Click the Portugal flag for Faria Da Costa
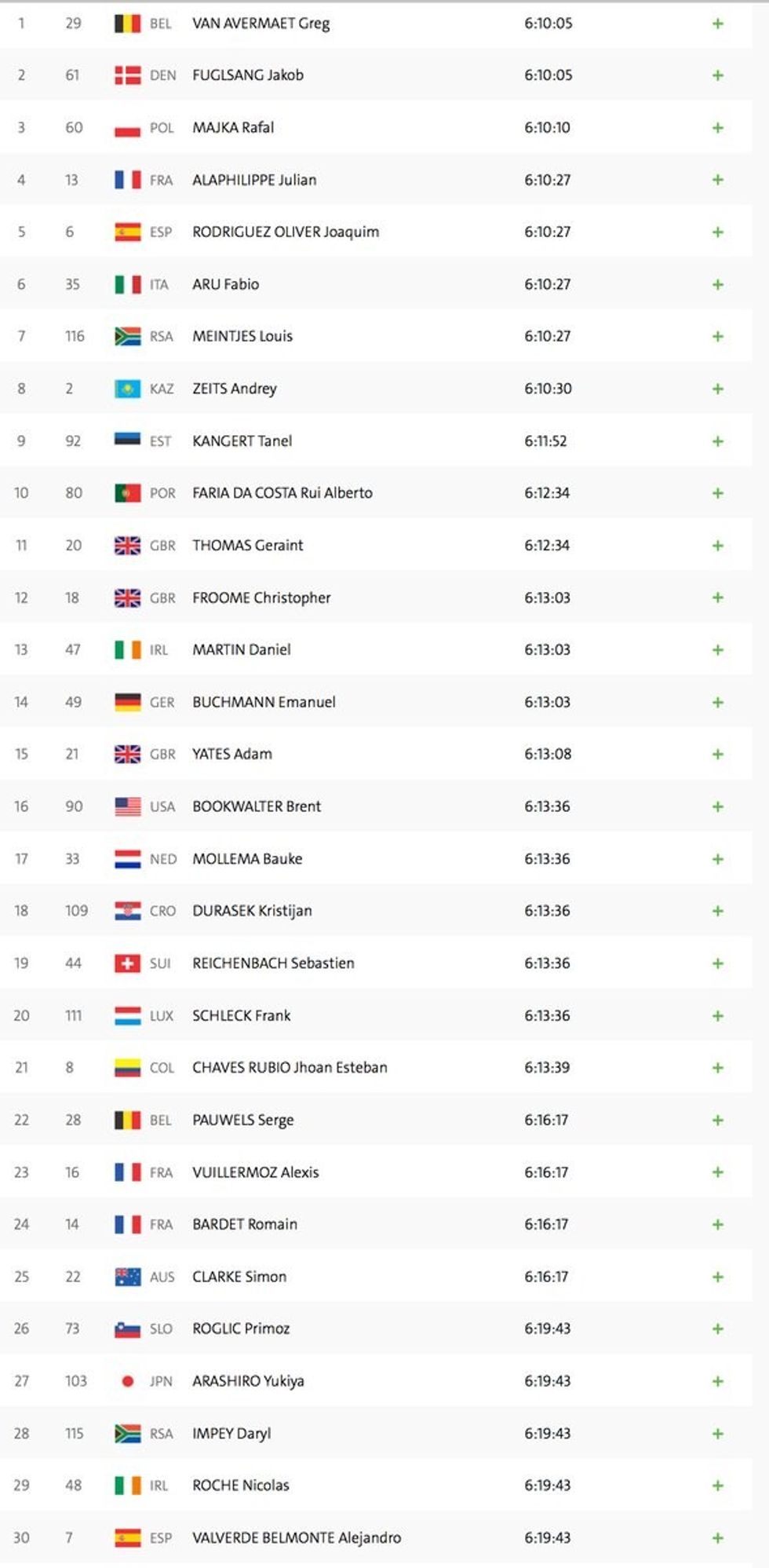 tap(127, 493)
